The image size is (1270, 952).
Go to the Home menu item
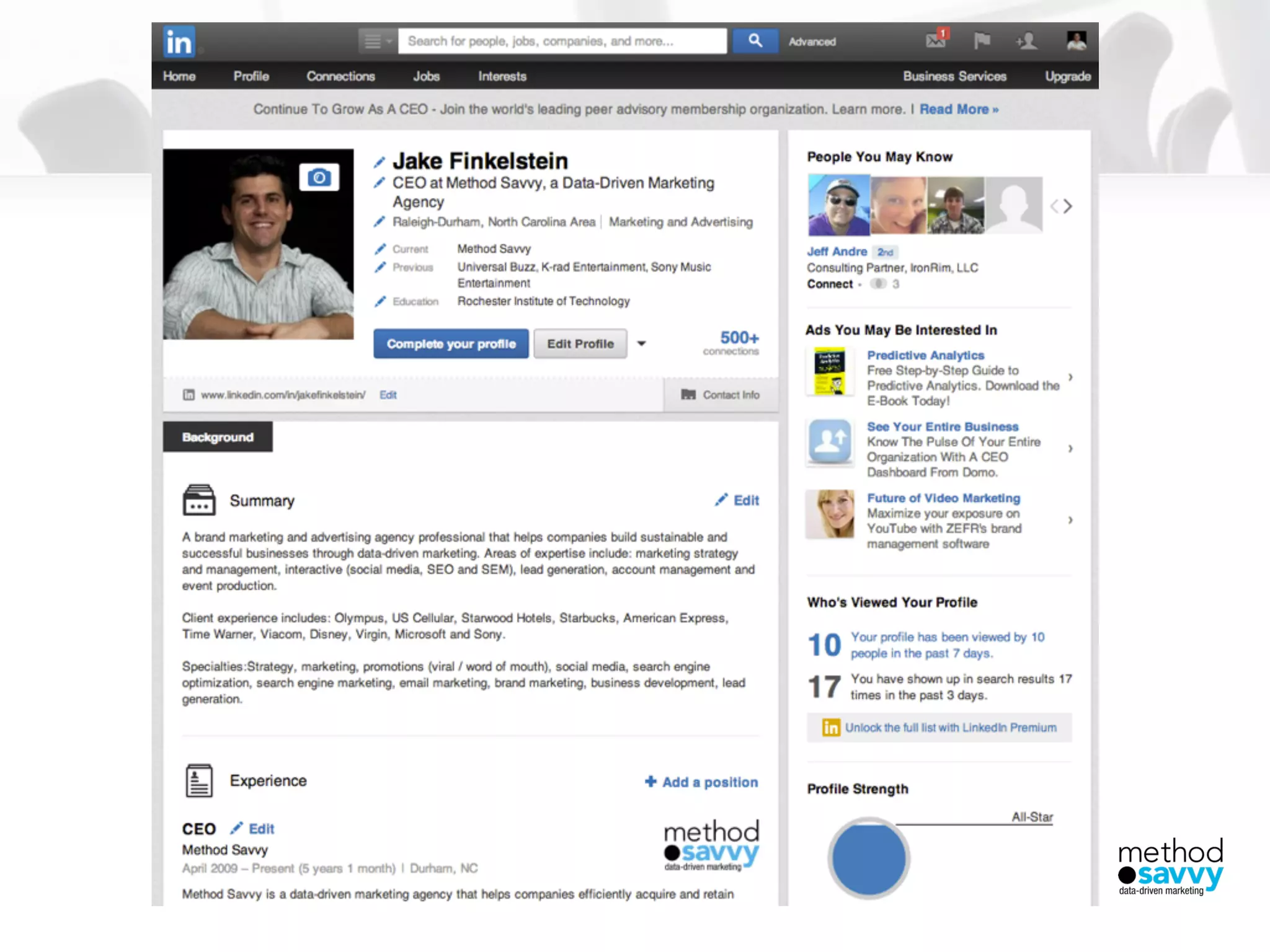[x=179, y=76]
